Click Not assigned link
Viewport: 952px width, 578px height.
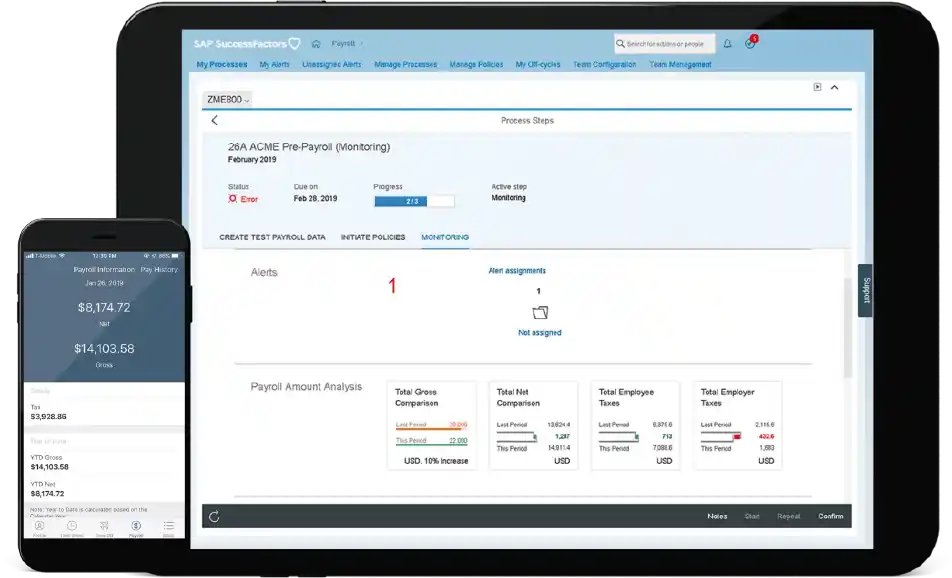coord(540,333)
